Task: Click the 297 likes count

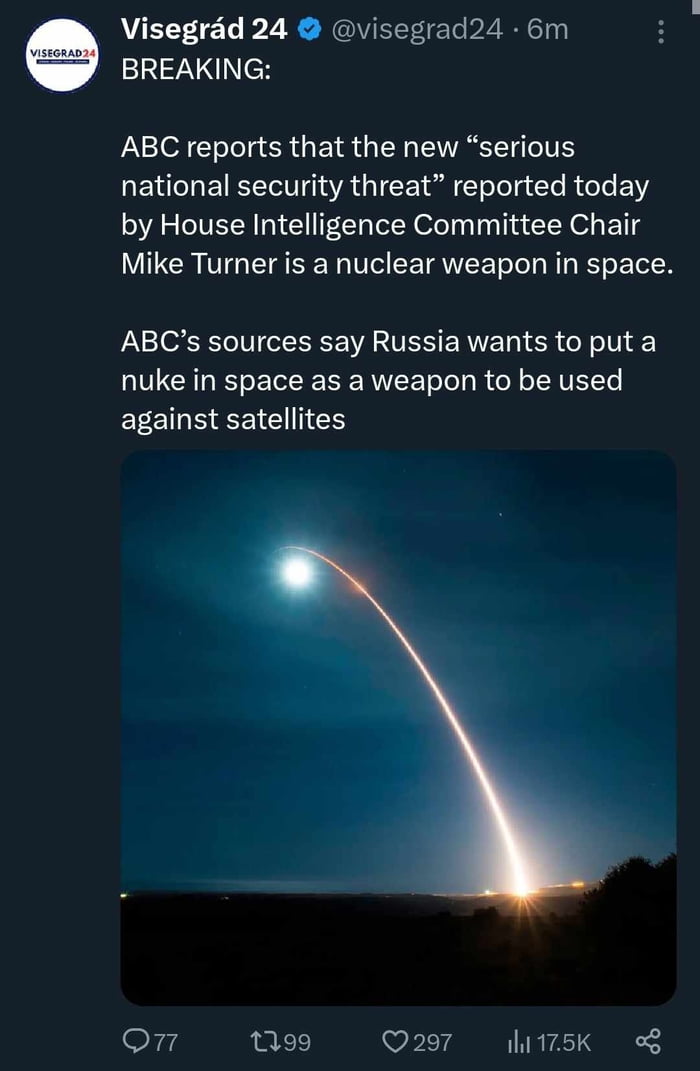Action: click(433, 1043)
